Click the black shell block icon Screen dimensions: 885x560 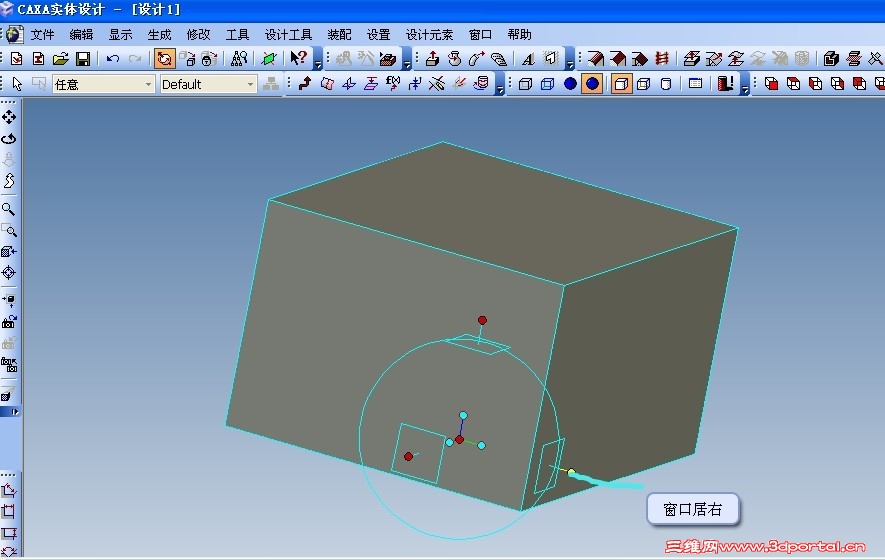pyautogui.click(x=831, y=59)
